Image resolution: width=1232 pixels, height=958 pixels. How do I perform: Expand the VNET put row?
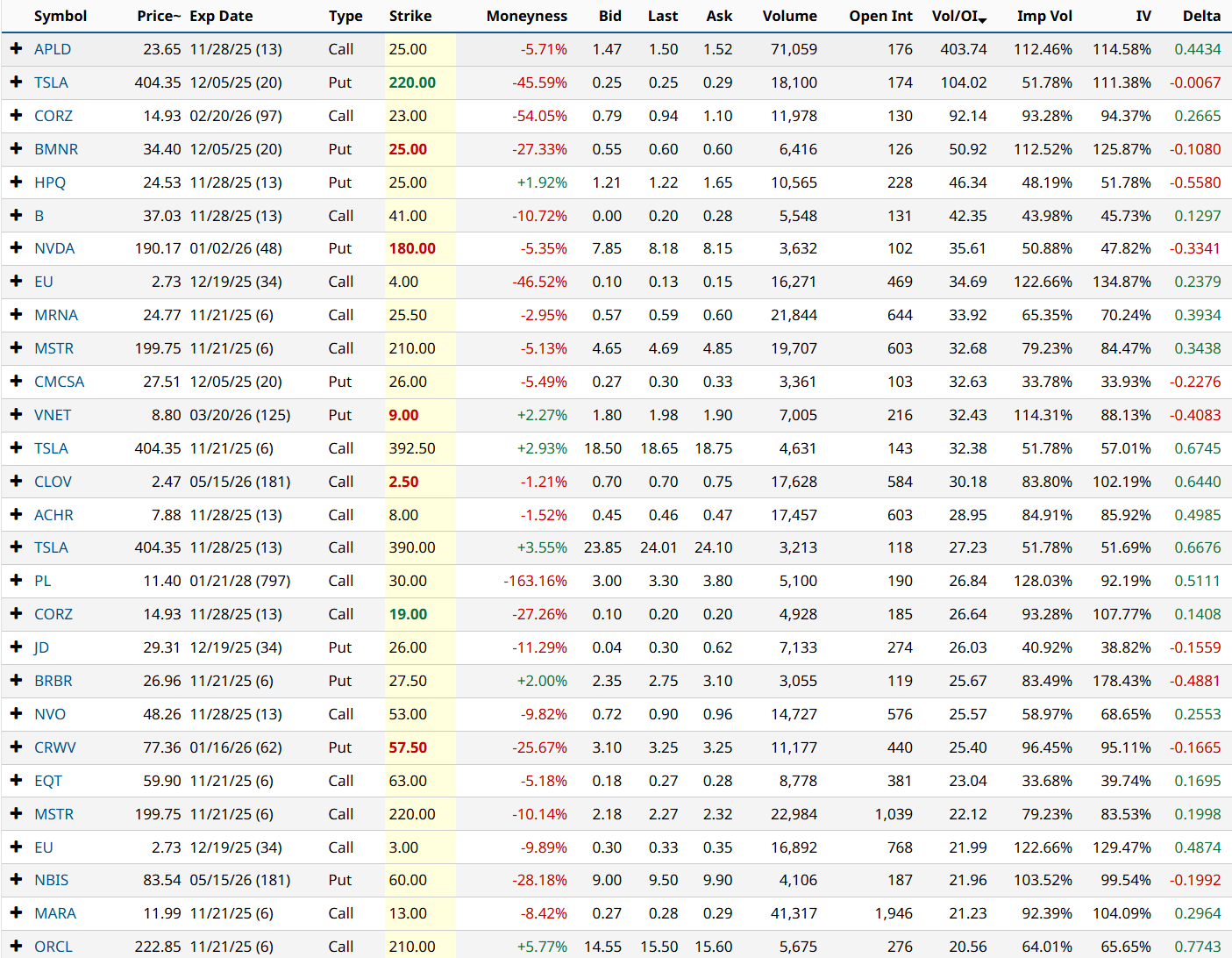tap(16, 414)
